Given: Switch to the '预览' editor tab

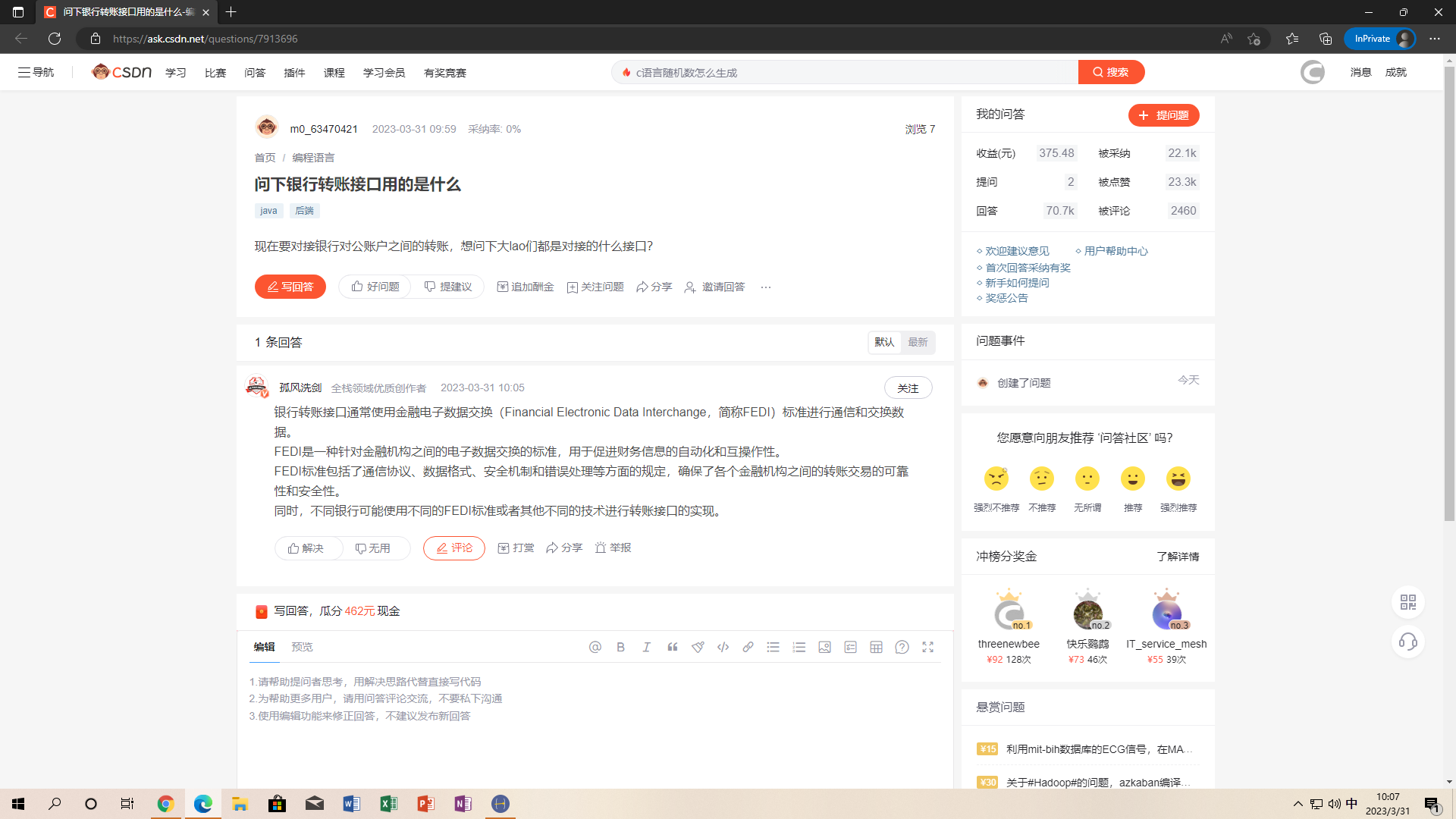Looking at the screenshot, I should coord(302,647).
